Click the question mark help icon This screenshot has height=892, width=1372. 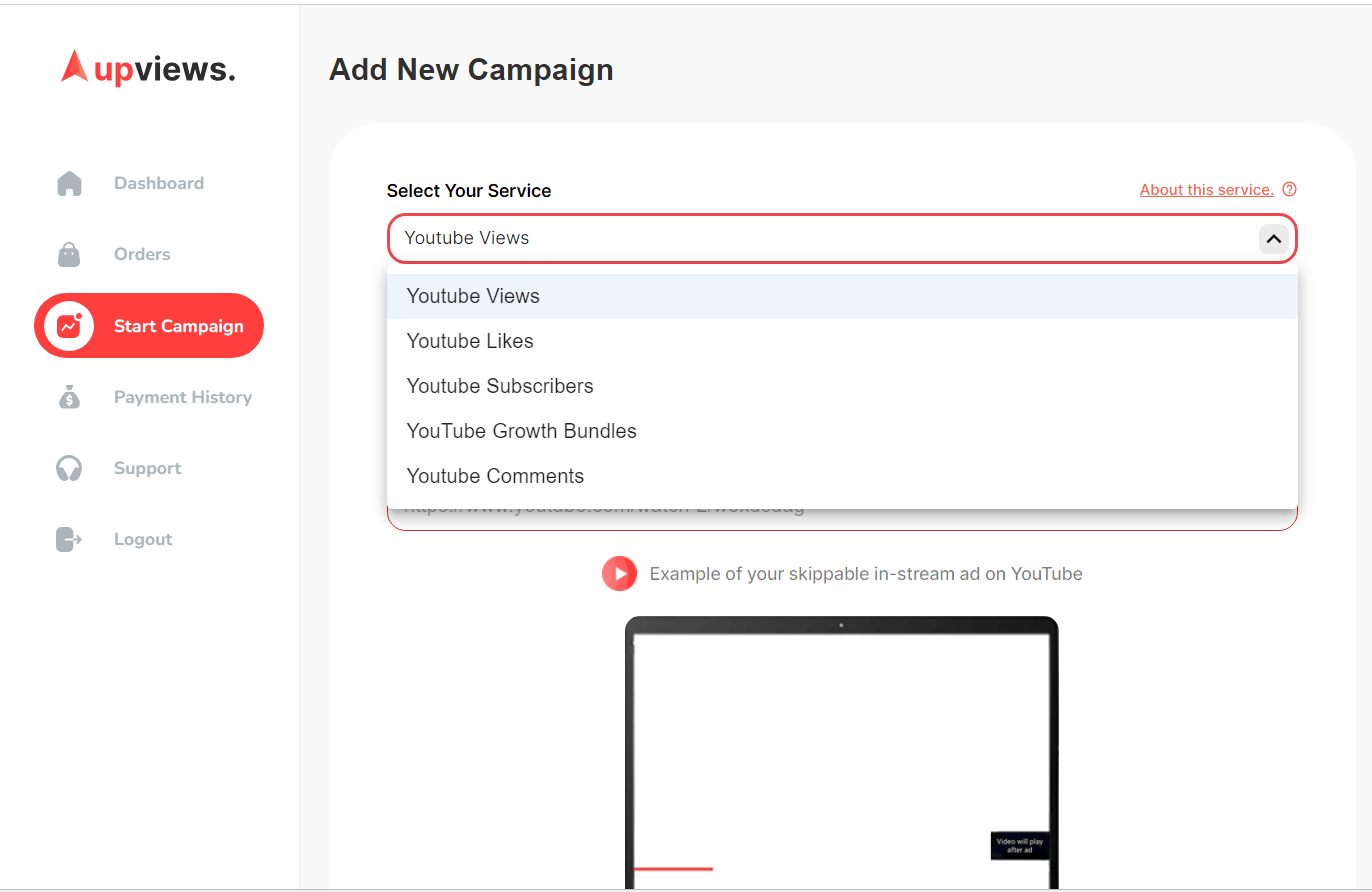click(1289, 190)
